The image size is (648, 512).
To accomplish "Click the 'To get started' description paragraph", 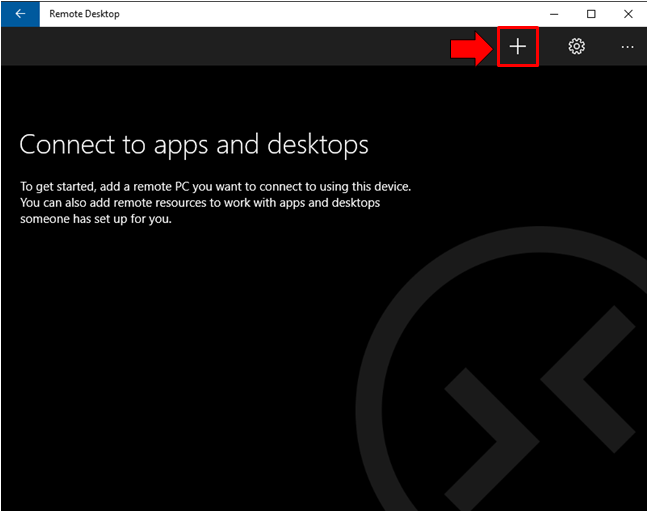I will point(216,202).
